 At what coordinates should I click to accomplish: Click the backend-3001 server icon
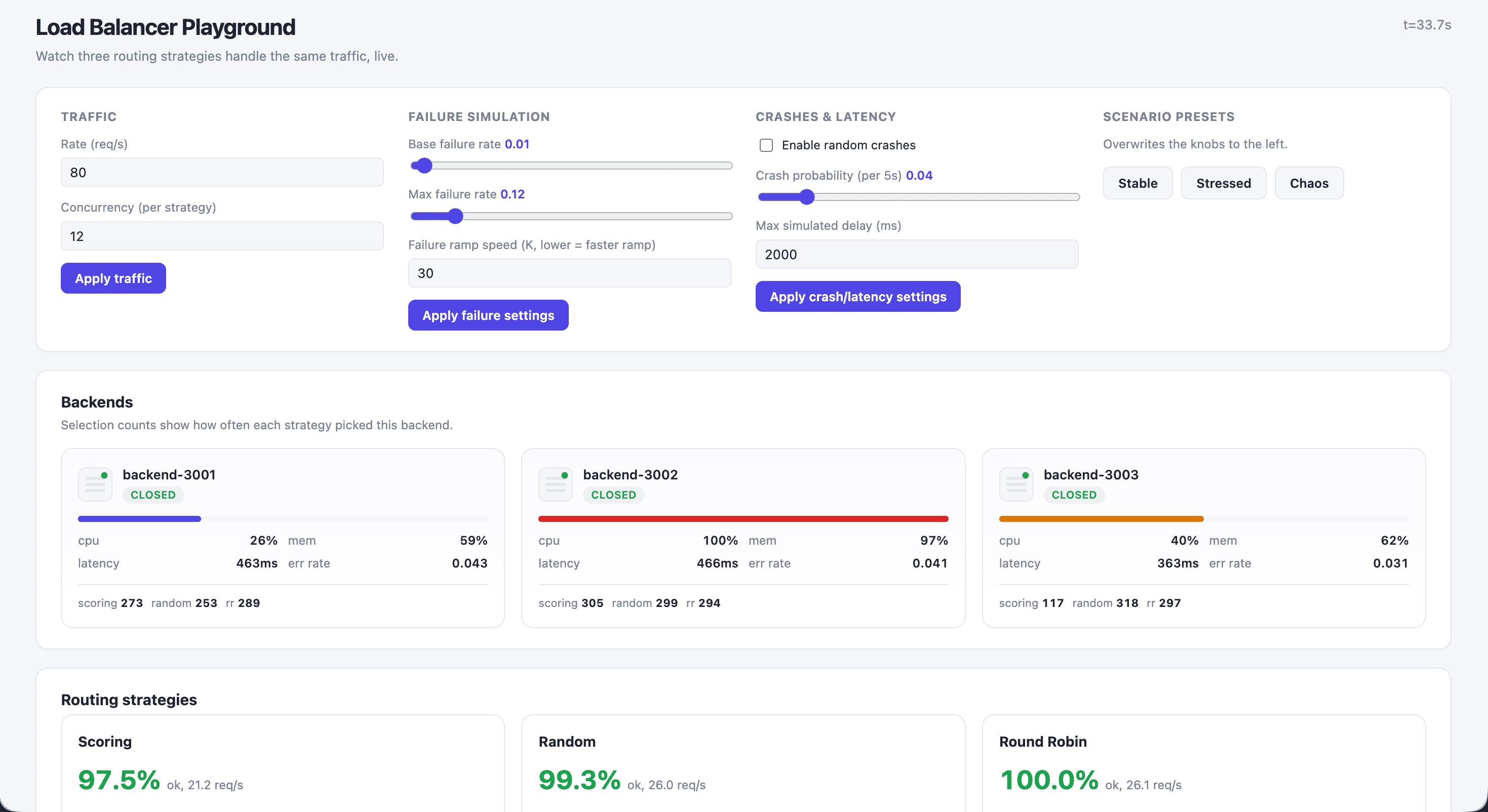pos(95,484)
